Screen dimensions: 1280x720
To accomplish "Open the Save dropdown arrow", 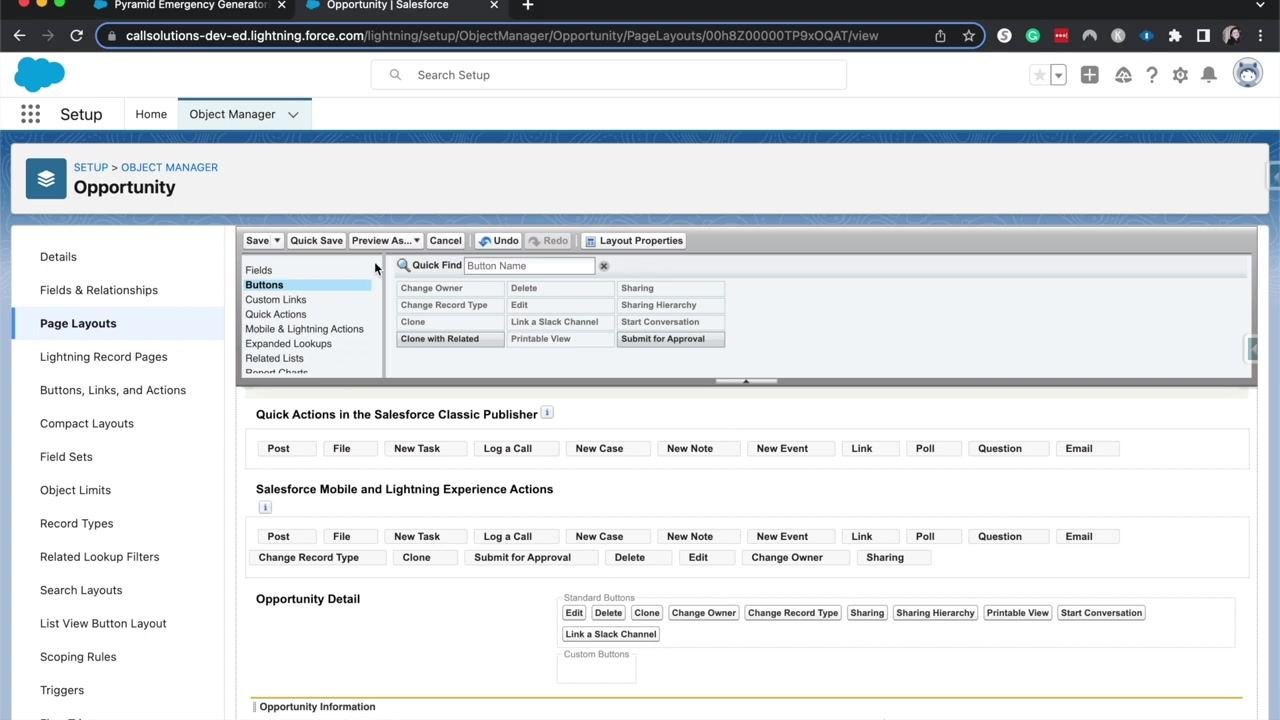I will click(x=277, y=241).
